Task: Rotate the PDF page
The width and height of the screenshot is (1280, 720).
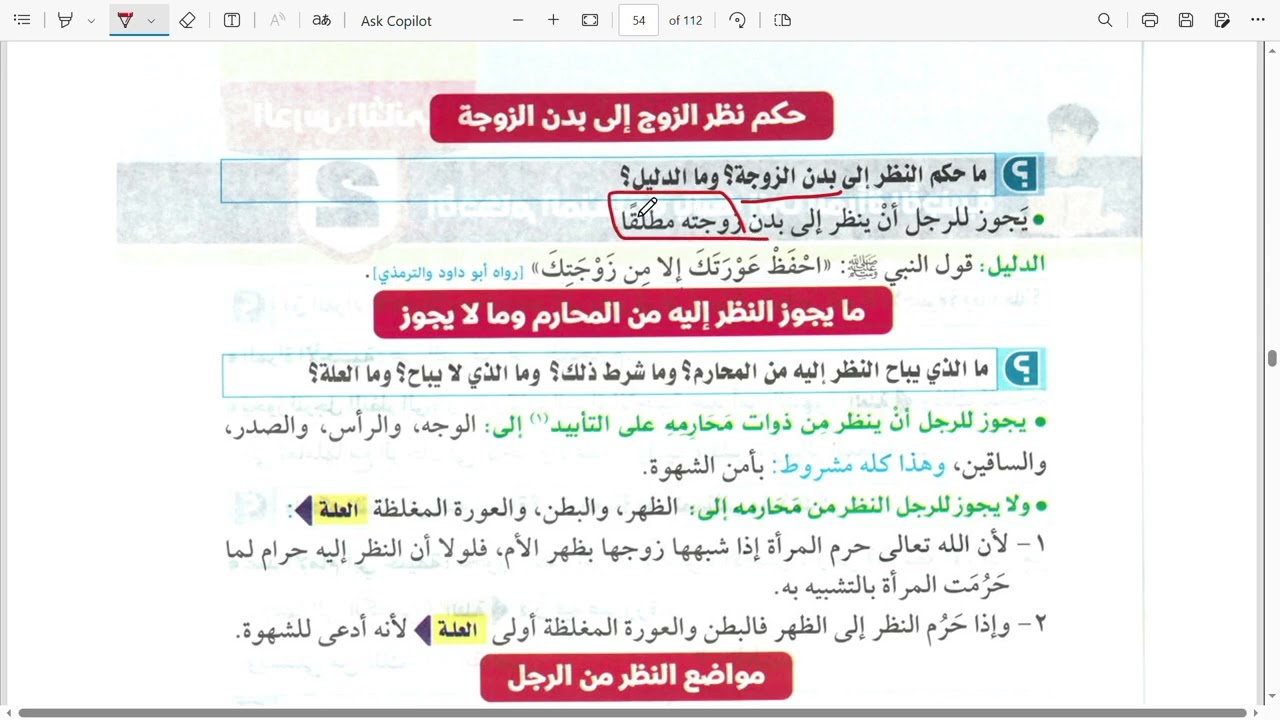Action: (x=738, y=20)
